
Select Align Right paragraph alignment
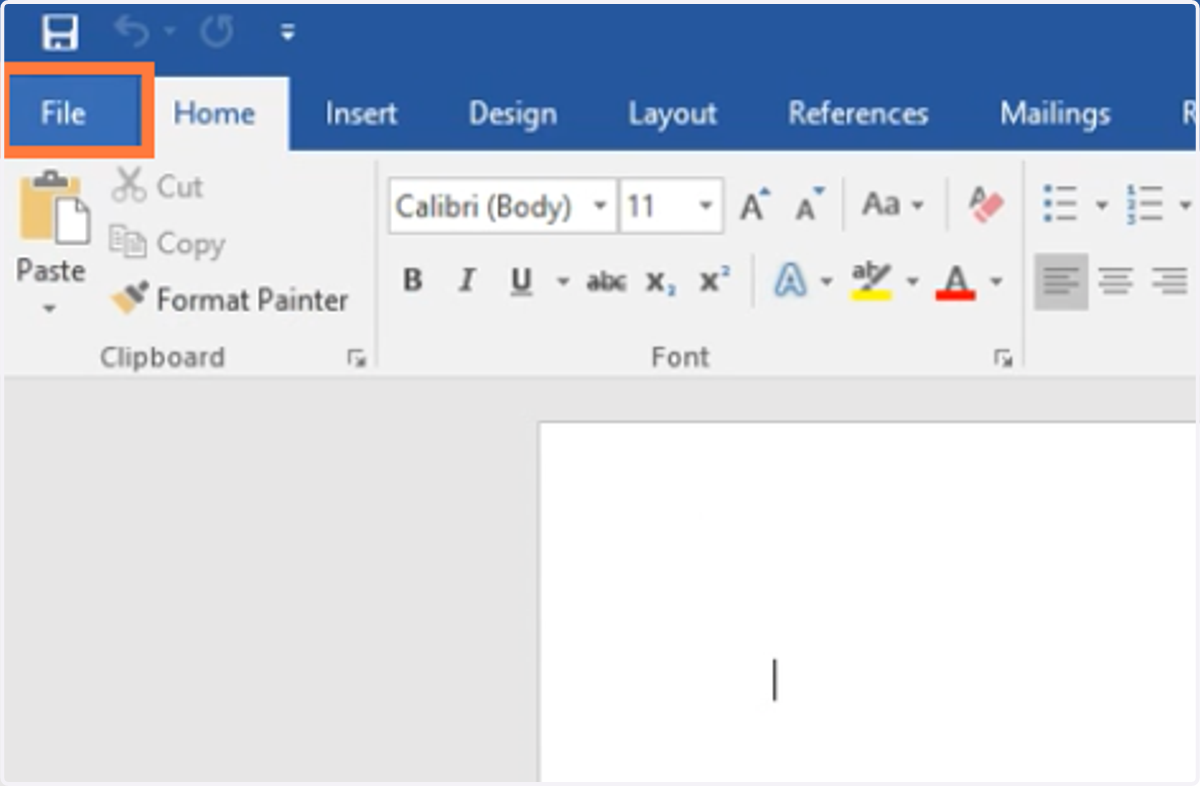coord(1168,282)
